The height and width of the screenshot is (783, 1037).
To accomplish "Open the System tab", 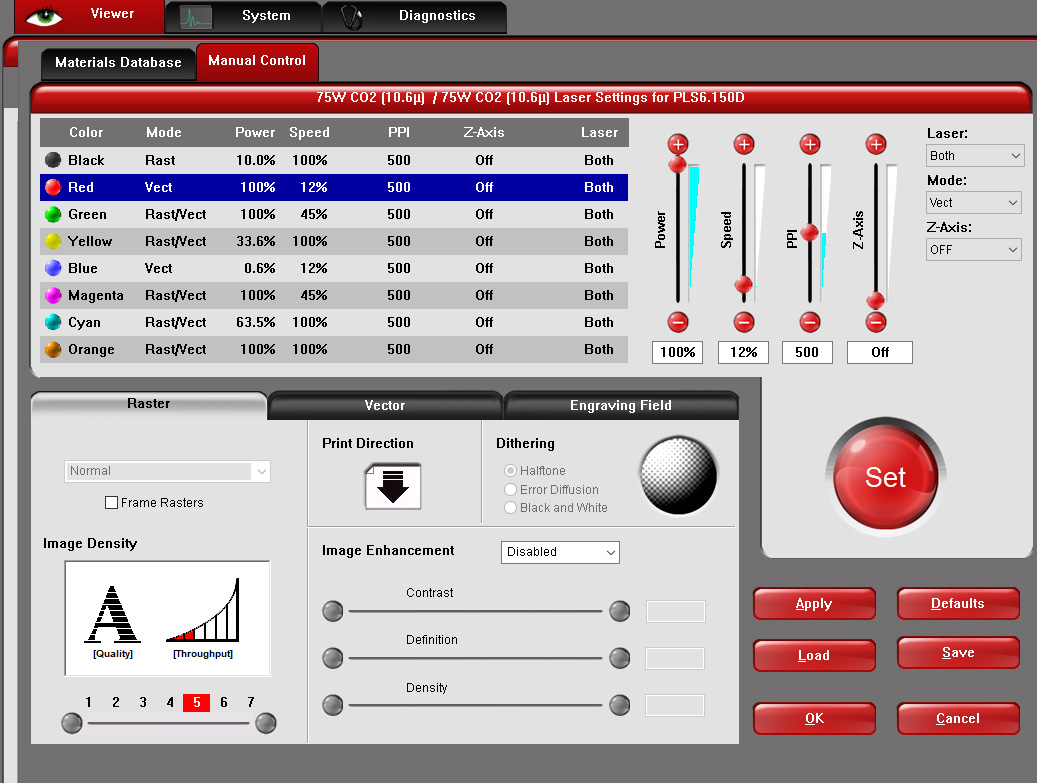I will [x=243, y=16].
